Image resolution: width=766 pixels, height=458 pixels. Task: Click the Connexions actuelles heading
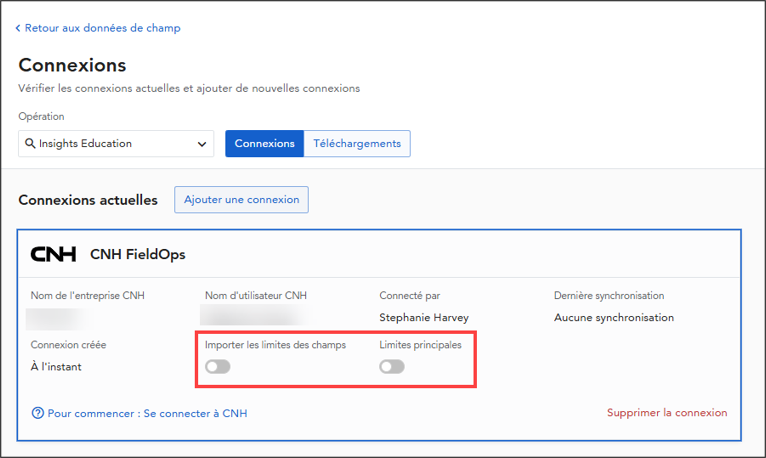(88, 200)
